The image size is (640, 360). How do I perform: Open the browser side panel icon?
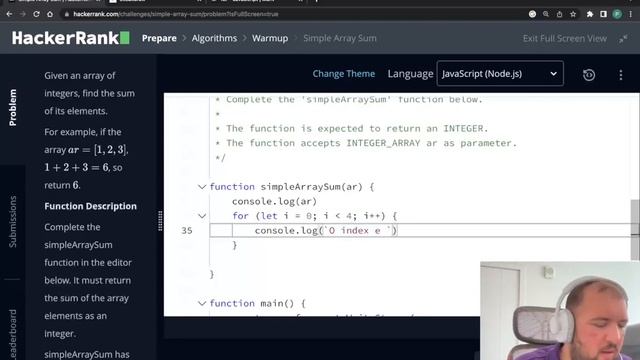[x=603, y=14]
